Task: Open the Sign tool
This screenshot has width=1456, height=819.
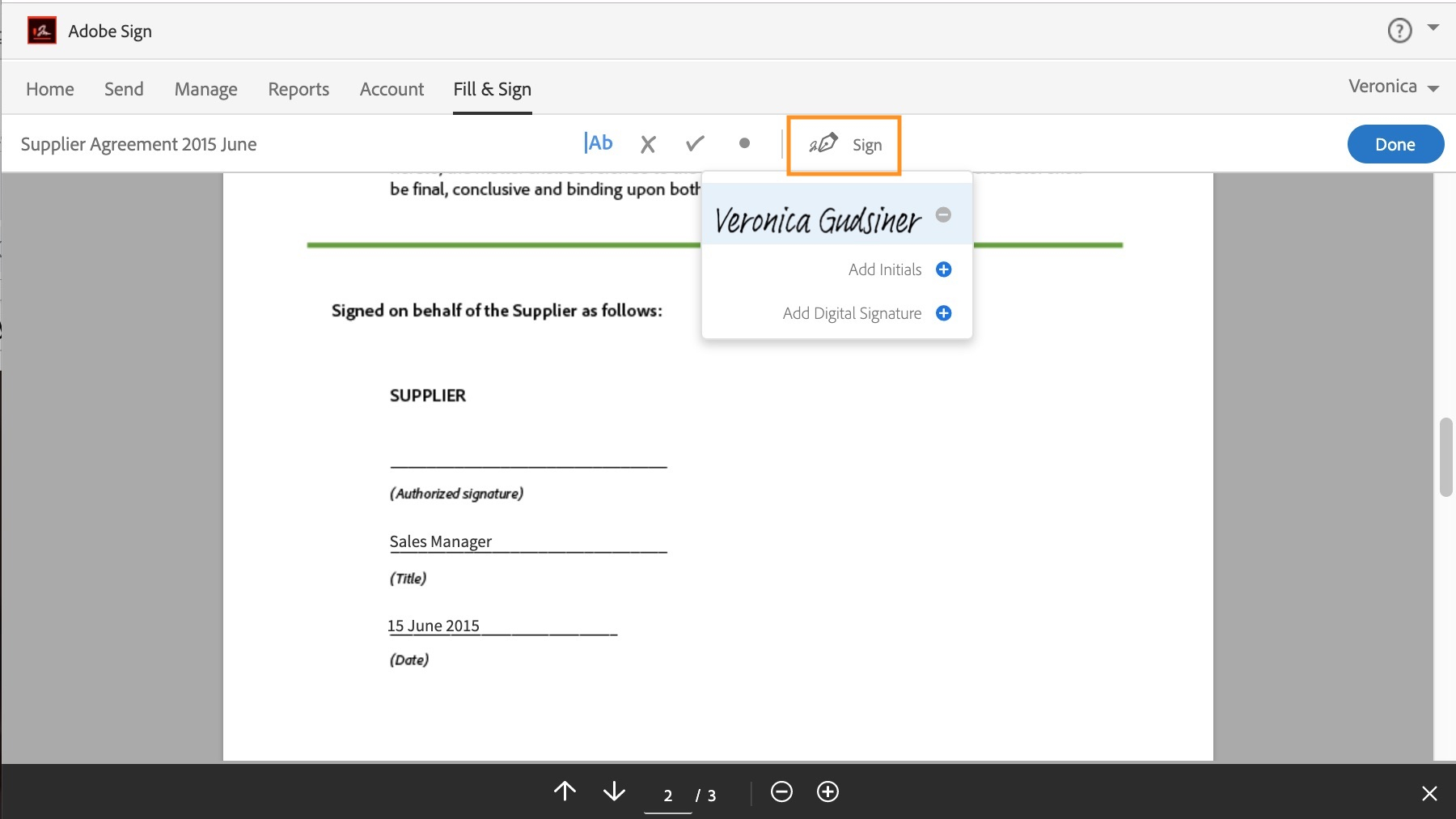Action: tap(844, 145)
